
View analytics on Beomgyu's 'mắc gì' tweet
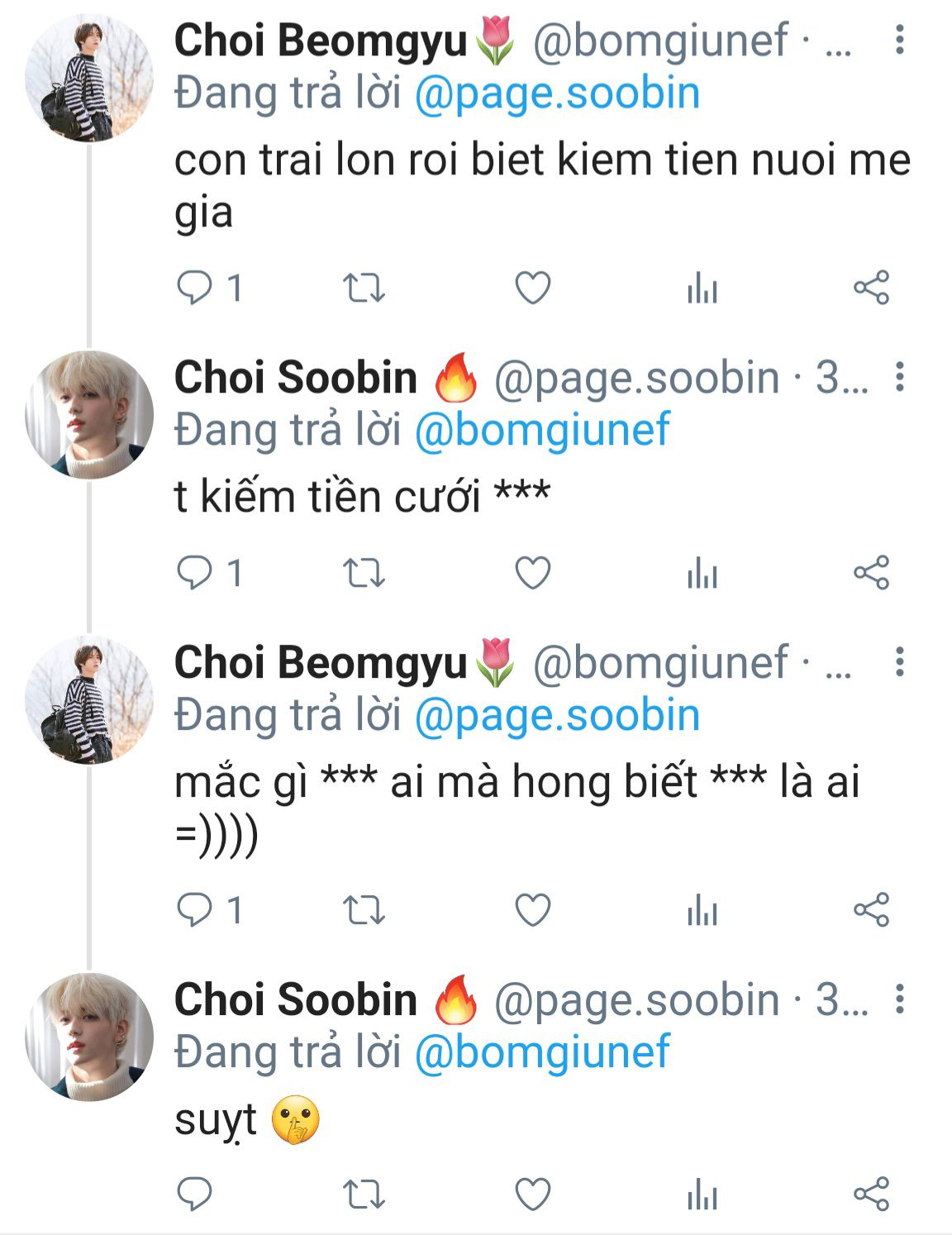pyautogui.click(x=702, y=910)
